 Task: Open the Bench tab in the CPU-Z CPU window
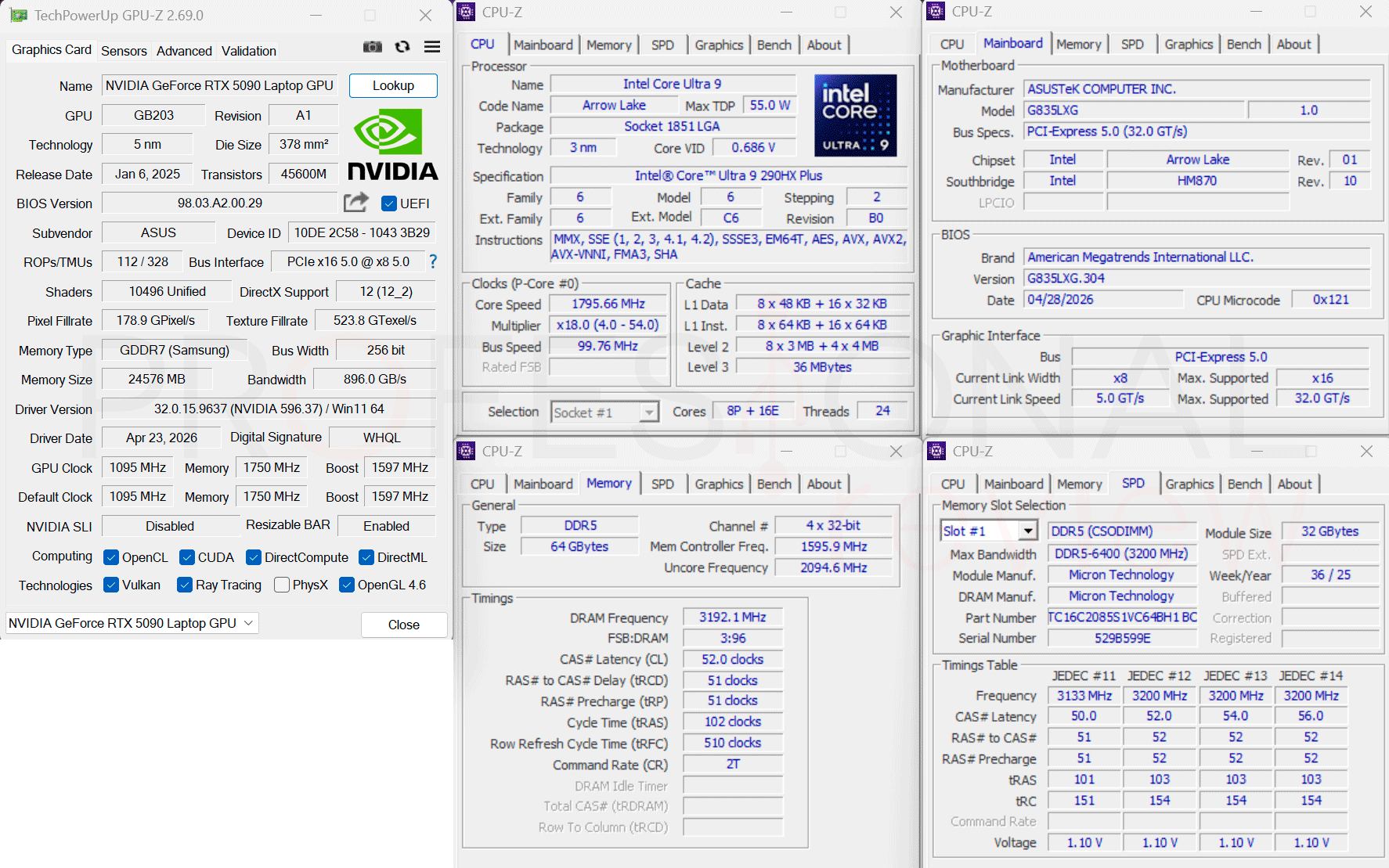(x=774, y=45)
